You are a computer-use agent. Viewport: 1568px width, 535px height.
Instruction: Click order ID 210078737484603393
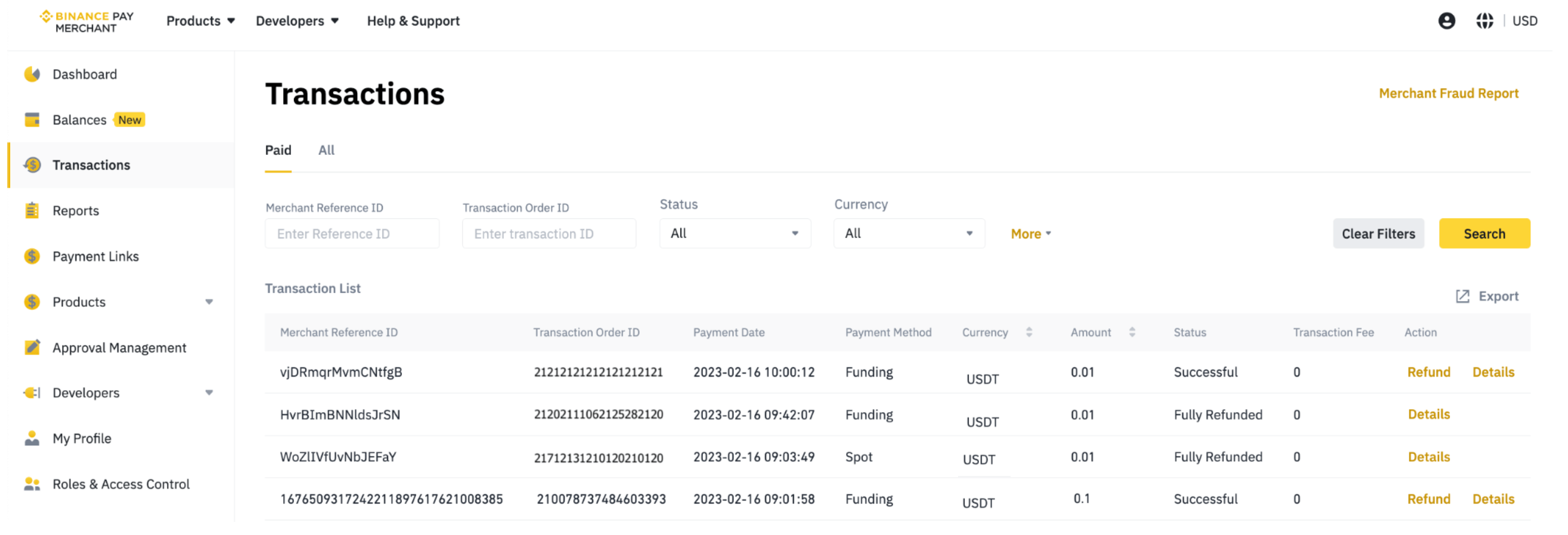600,499
